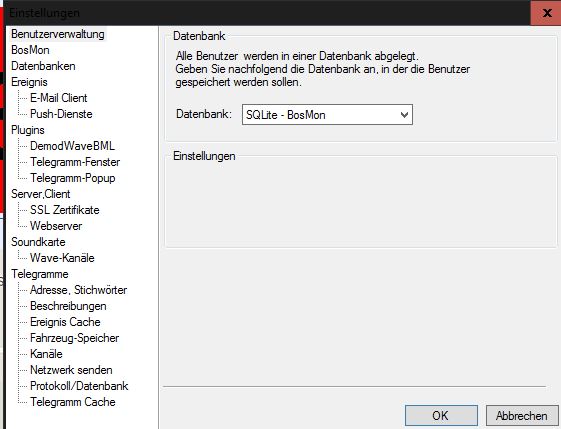This screenshot has width=561, height=429.
Task: Select E-Mail Client under Ereignis
Action: click(59, 98)
